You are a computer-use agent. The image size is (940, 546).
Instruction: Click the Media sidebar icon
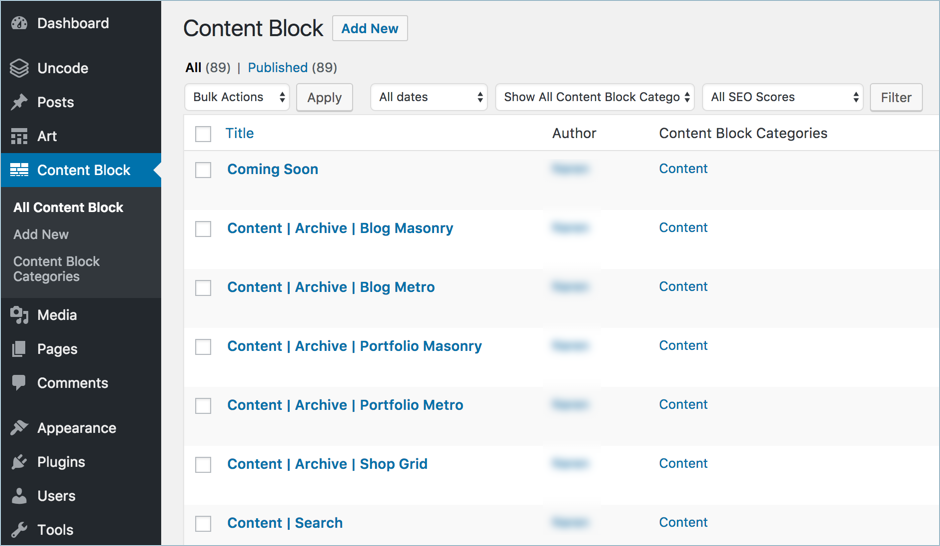(x=19, y=315)
